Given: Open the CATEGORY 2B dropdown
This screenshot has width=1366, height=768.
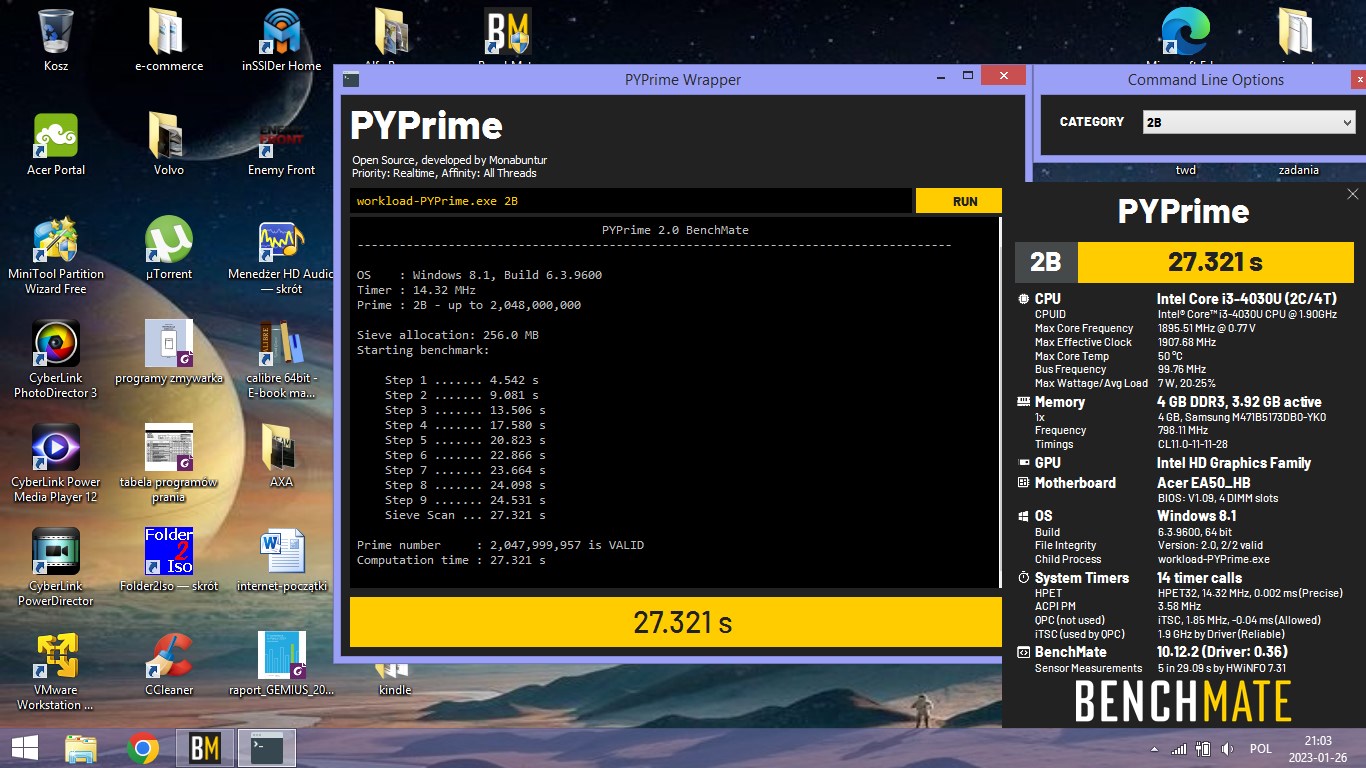Looking at the screenshot, I should [x=1248, y=122].
